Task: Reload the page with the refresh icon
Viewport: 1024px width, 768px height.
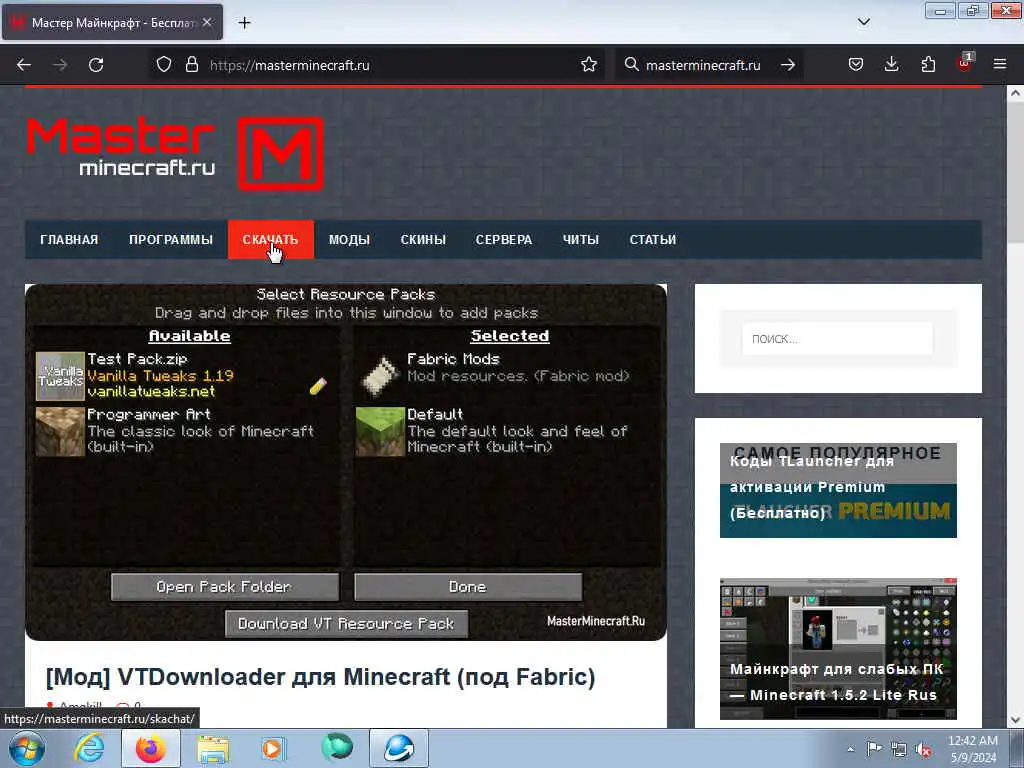Action: 96,65
